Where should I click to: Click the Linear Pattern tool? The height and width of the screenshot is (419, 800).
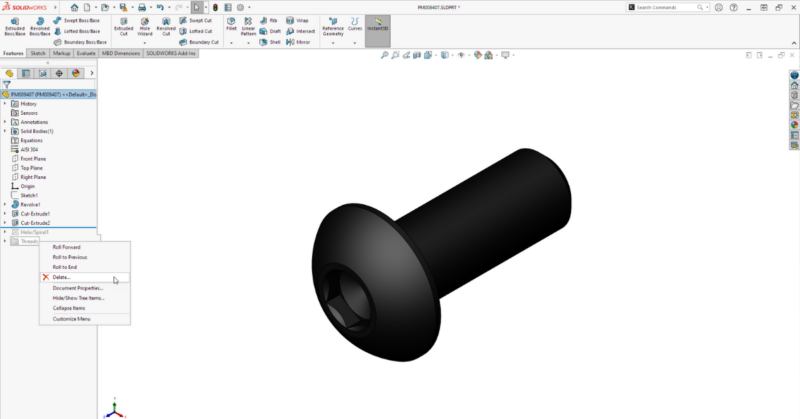coord(248,27)
